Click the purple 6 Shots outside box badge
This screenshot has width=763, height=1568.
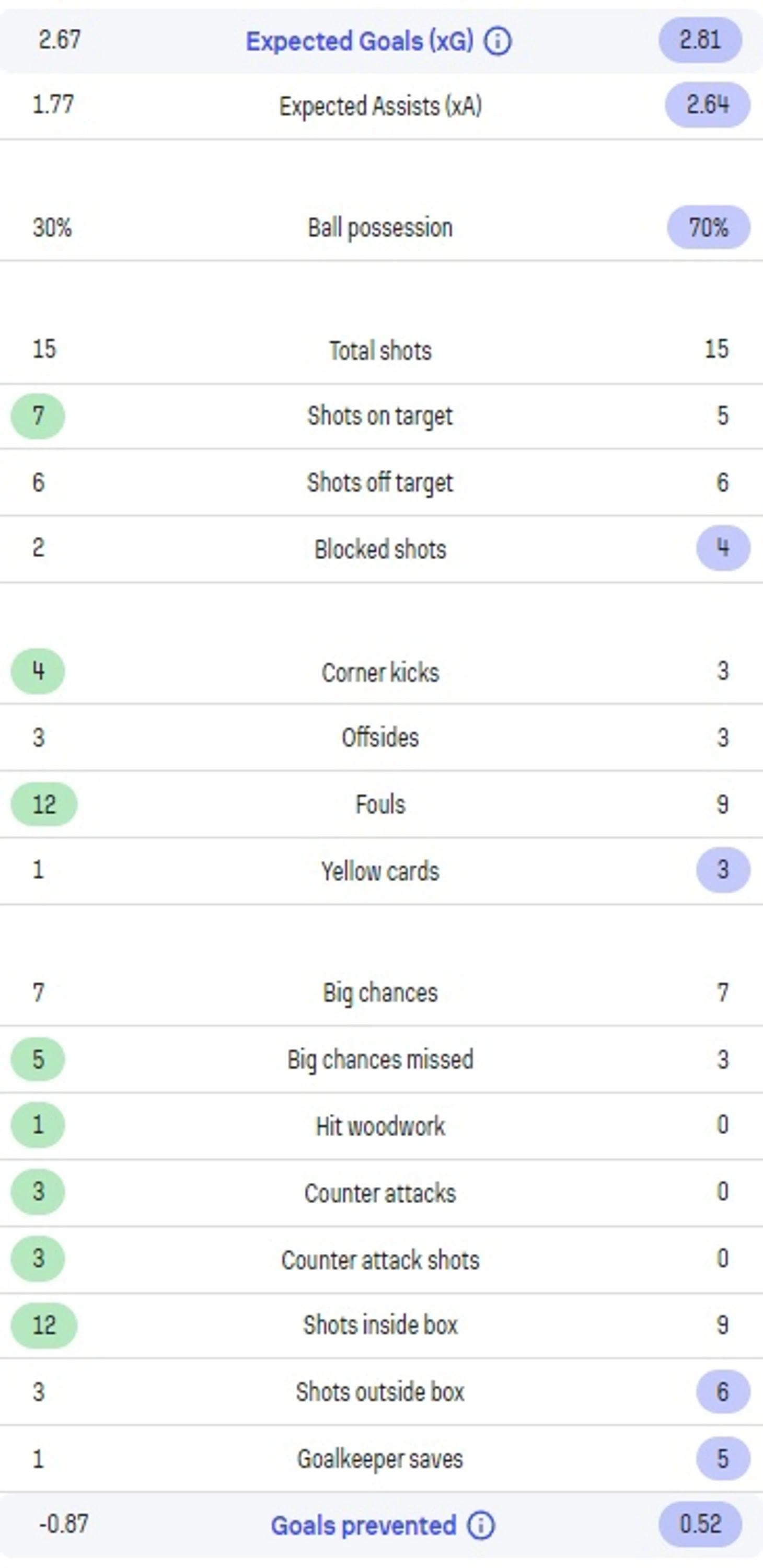point(722,1391)
